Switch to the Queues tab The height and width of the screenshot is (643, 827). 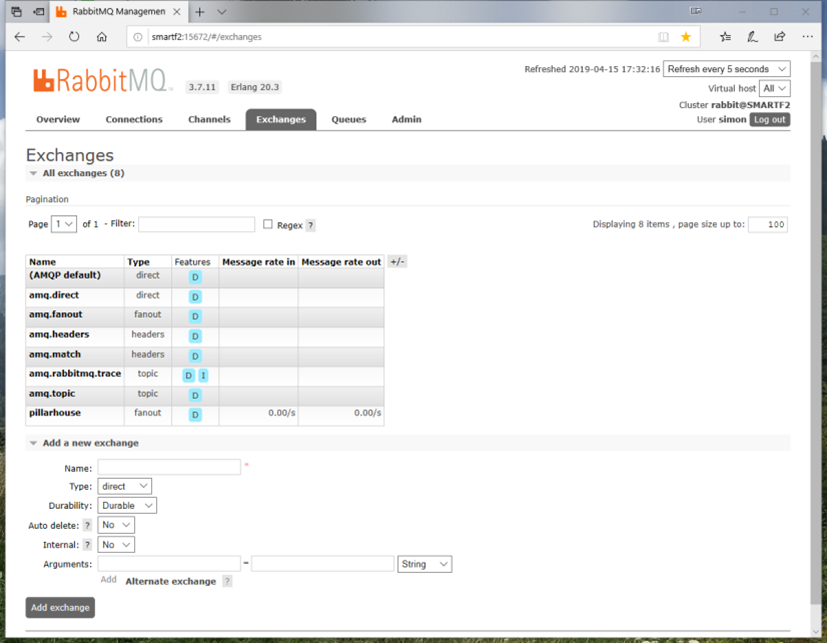[349, 119]
